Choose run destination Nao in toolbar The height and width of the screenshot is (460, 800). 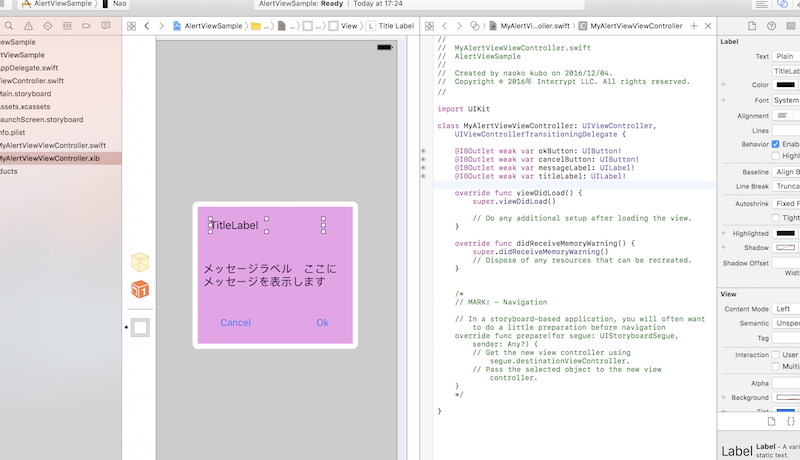point(115,4)
